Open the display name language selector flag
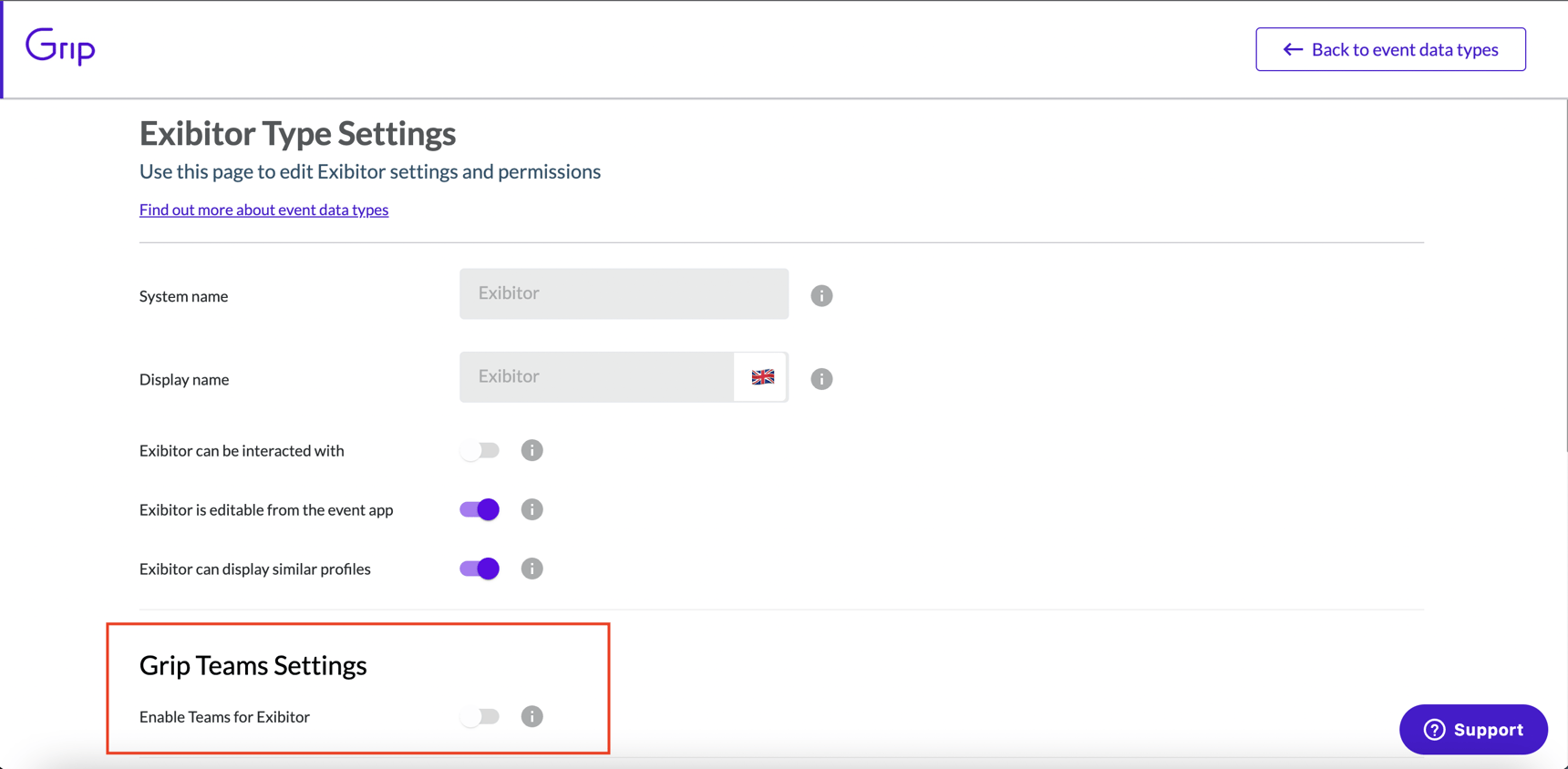Viewport: 1568px width, 769px height. (761, 376)
